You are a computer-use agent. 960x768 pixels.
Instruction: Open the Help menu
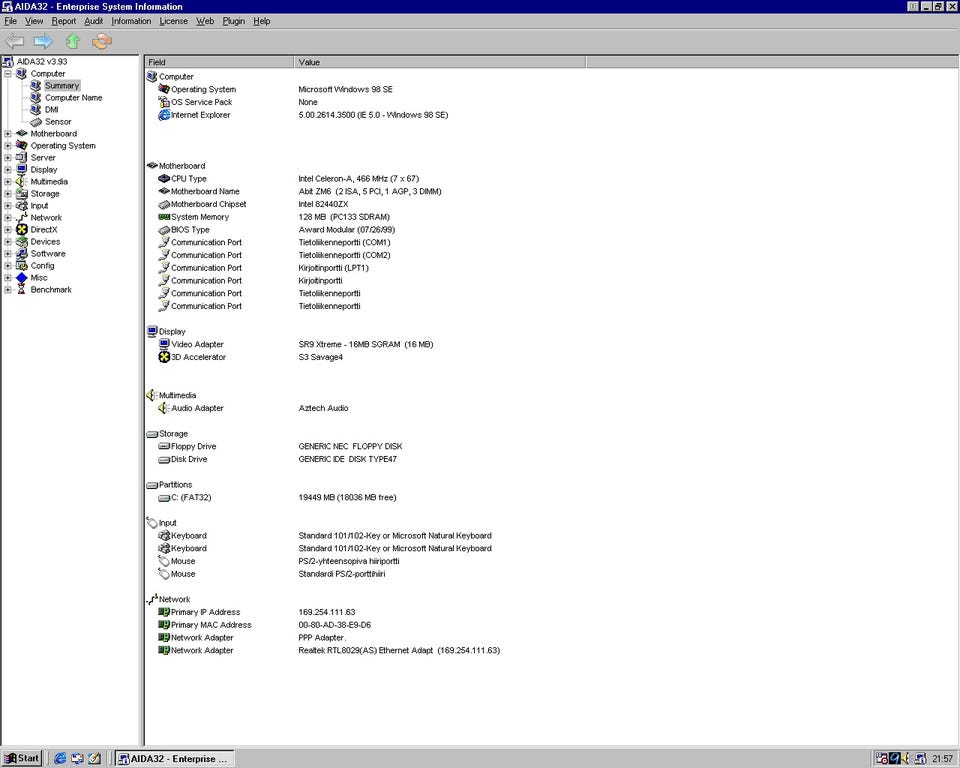(261, 21)
